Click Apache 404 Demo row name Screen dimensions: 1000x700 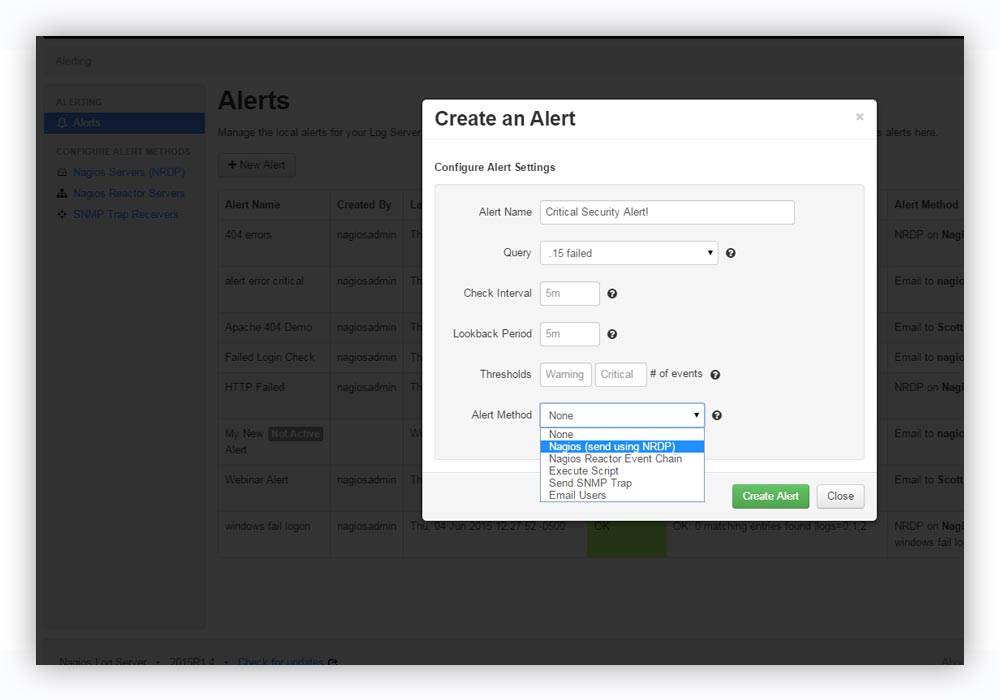coord(268,327)
